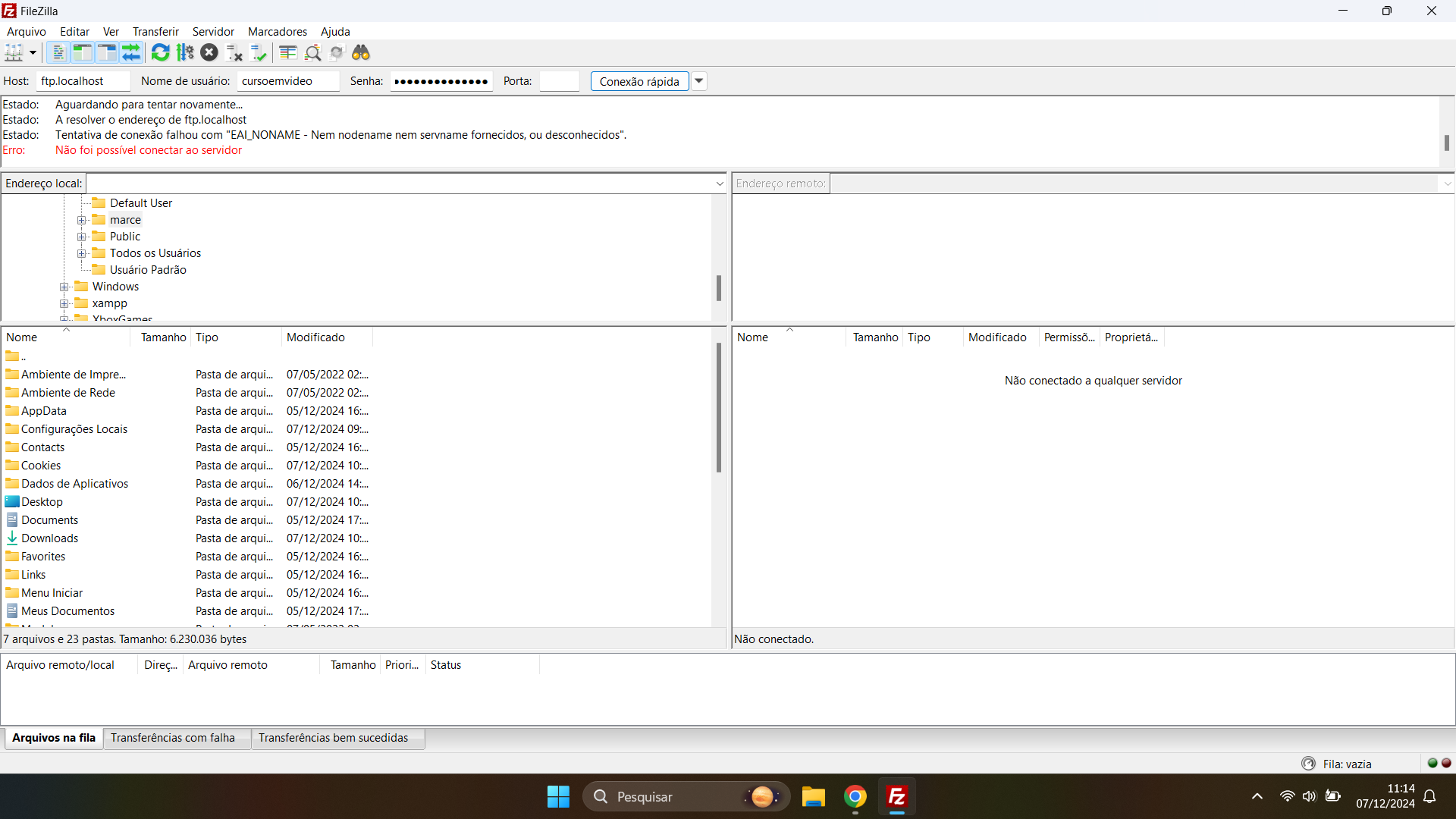Open the Site Manager icon
The height and width of the screenshot is (819, 1456).
point(14,53)
